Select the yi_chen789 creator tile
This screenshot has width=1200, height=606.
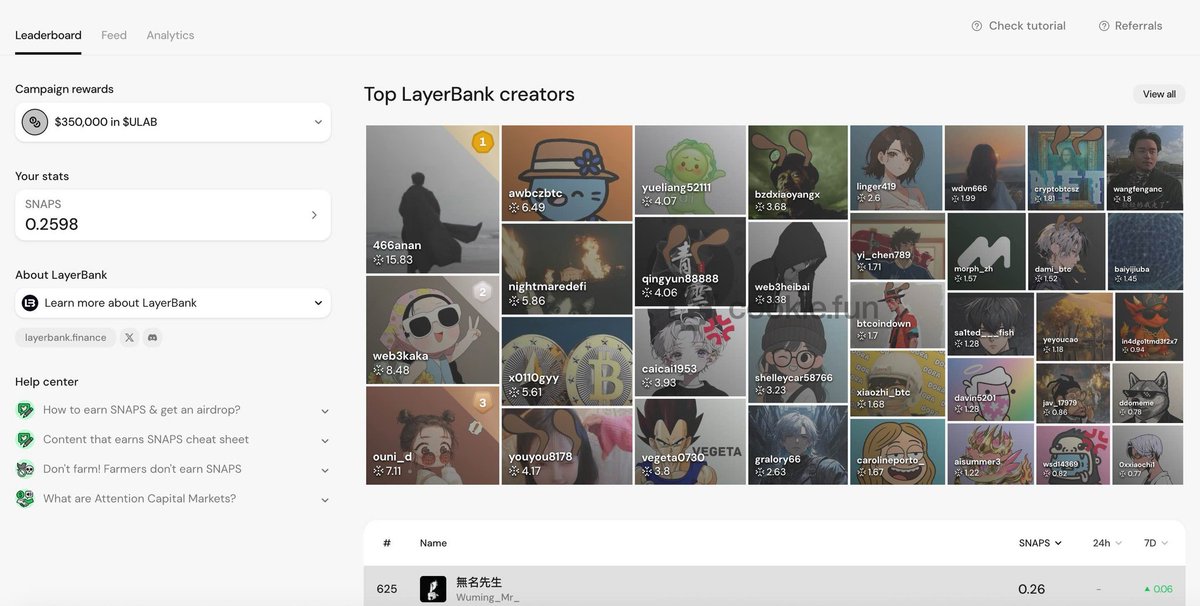[897, 246]
